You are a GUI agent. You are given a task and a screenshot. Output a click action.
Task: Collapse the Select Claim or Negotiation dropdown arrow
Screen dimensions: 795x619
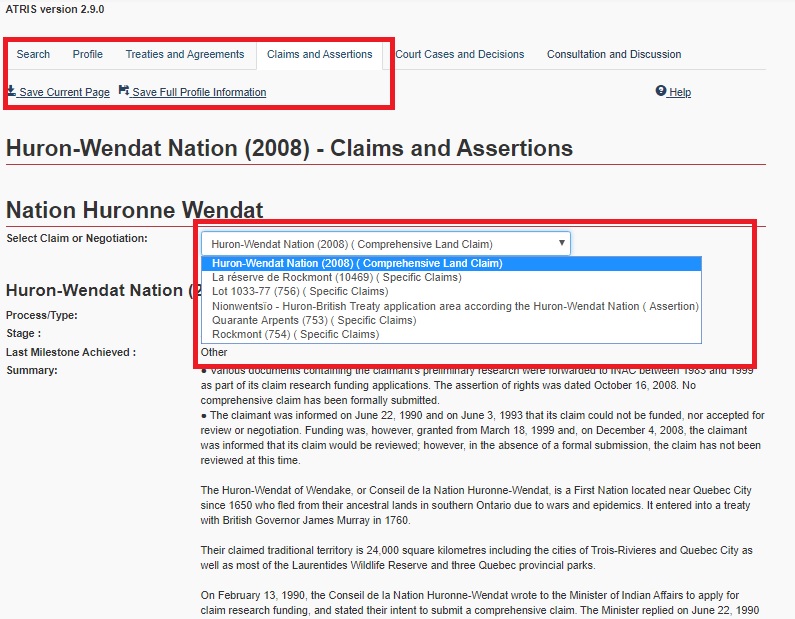[562, 243]
